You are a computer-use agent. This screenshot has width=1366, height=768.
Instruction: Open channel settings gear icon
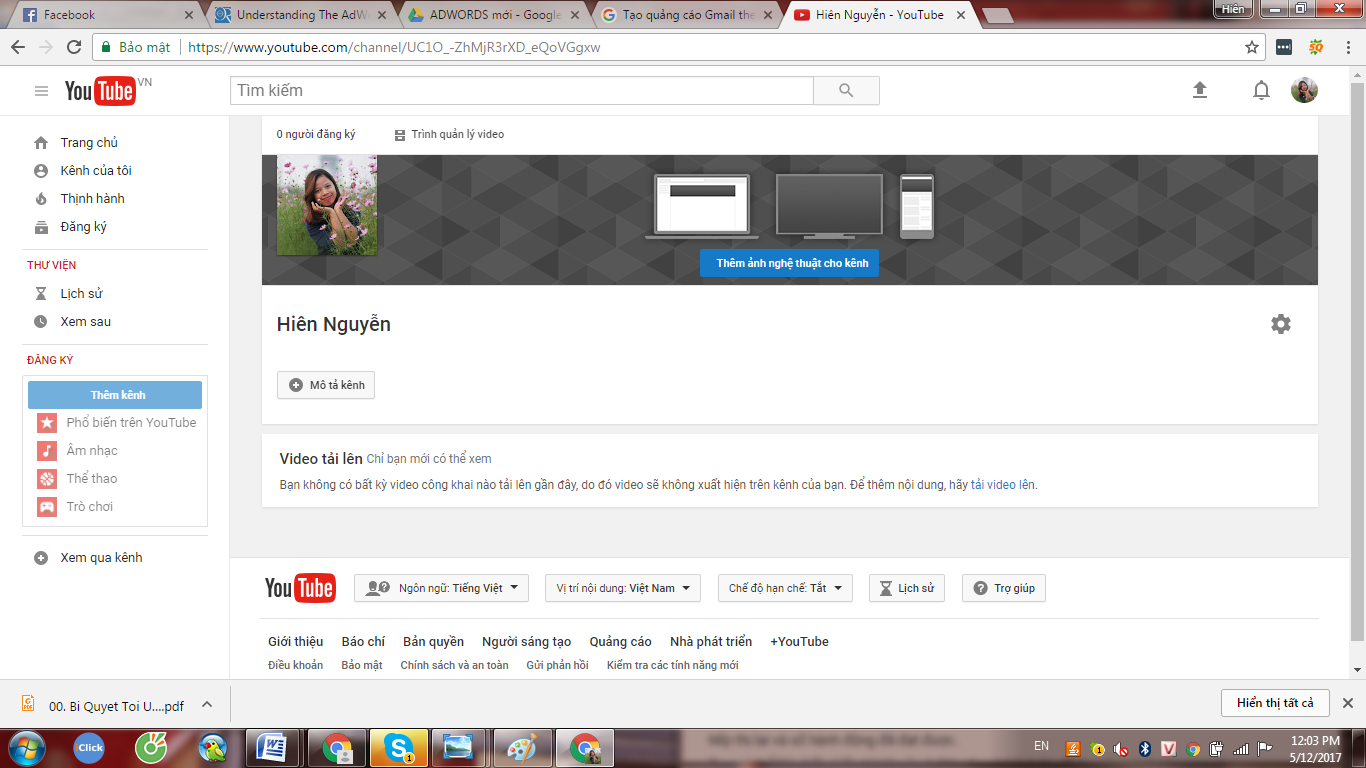pos(1280,324)
